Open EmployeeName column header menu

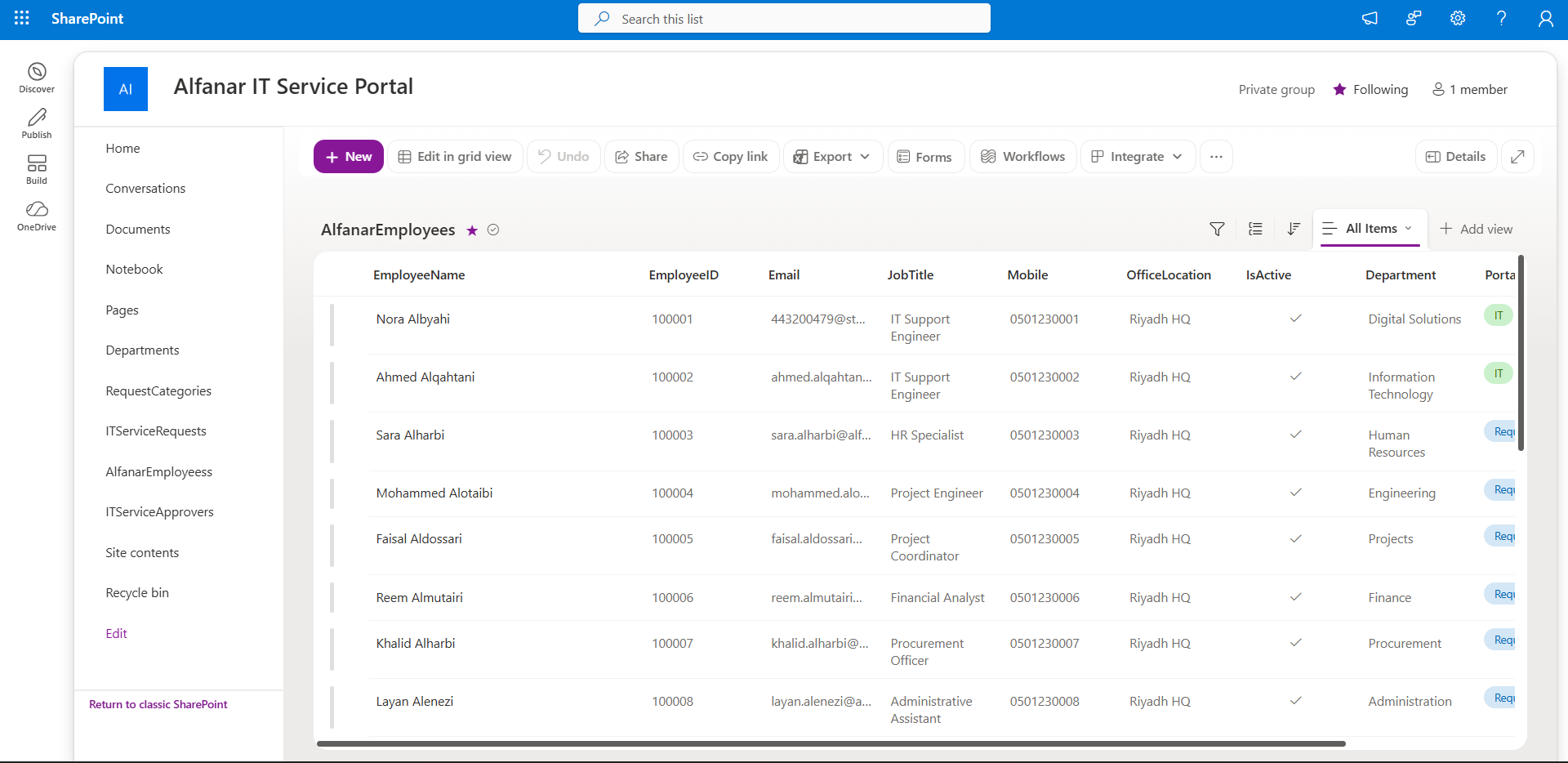pyautogui.click(x=419, y=274)
